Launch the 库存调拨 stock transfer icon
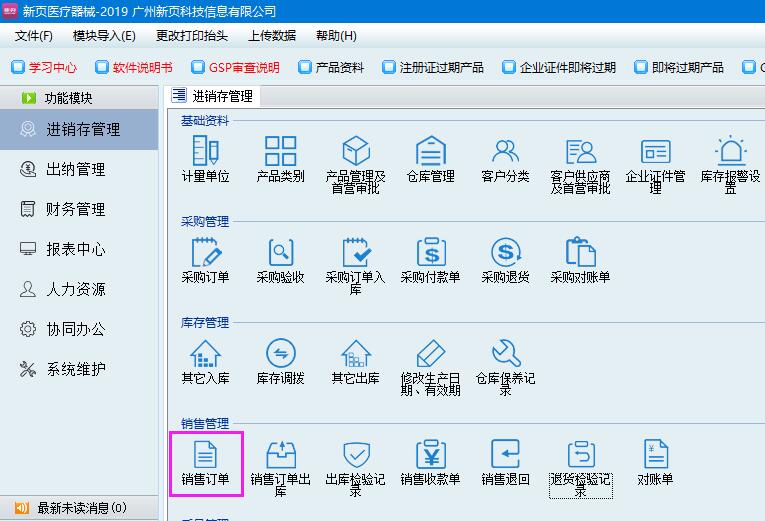Viewport: 765px width, 521px height. point(280,360)
